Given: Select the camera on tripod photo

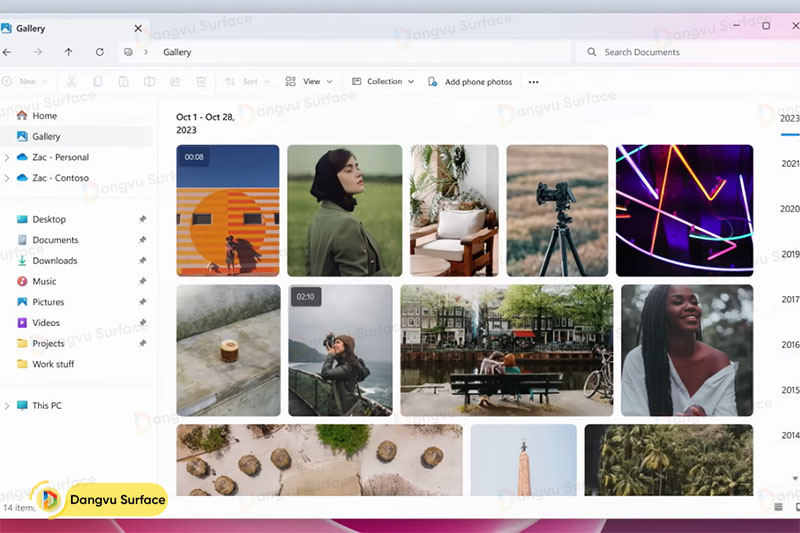Looking at the screenshot, I should pyautogui.click(x=557, y=211).
